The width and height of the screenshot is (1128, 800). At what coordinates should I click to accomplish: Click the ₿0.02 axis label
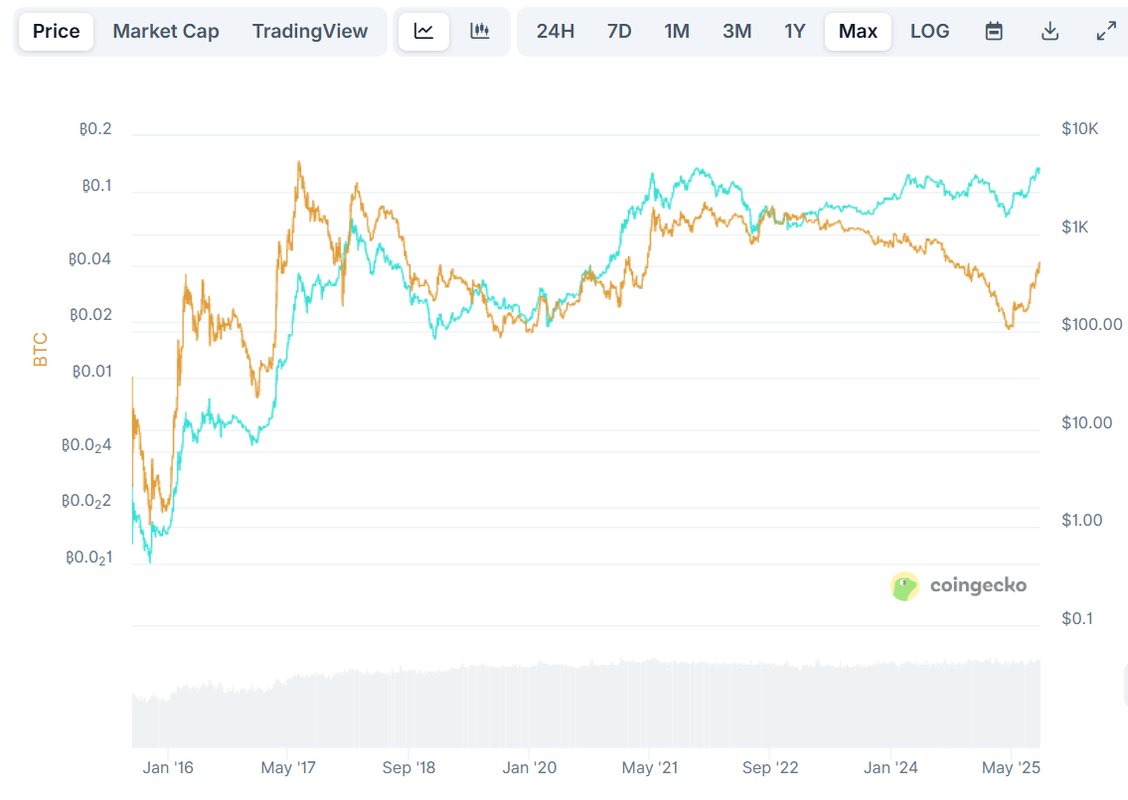click(x=91, y=315)
